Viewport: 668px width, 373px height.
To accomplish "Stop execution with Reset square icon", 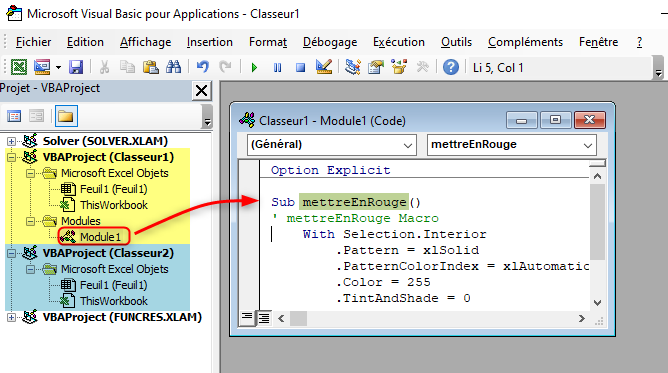I will click(300, 67).
